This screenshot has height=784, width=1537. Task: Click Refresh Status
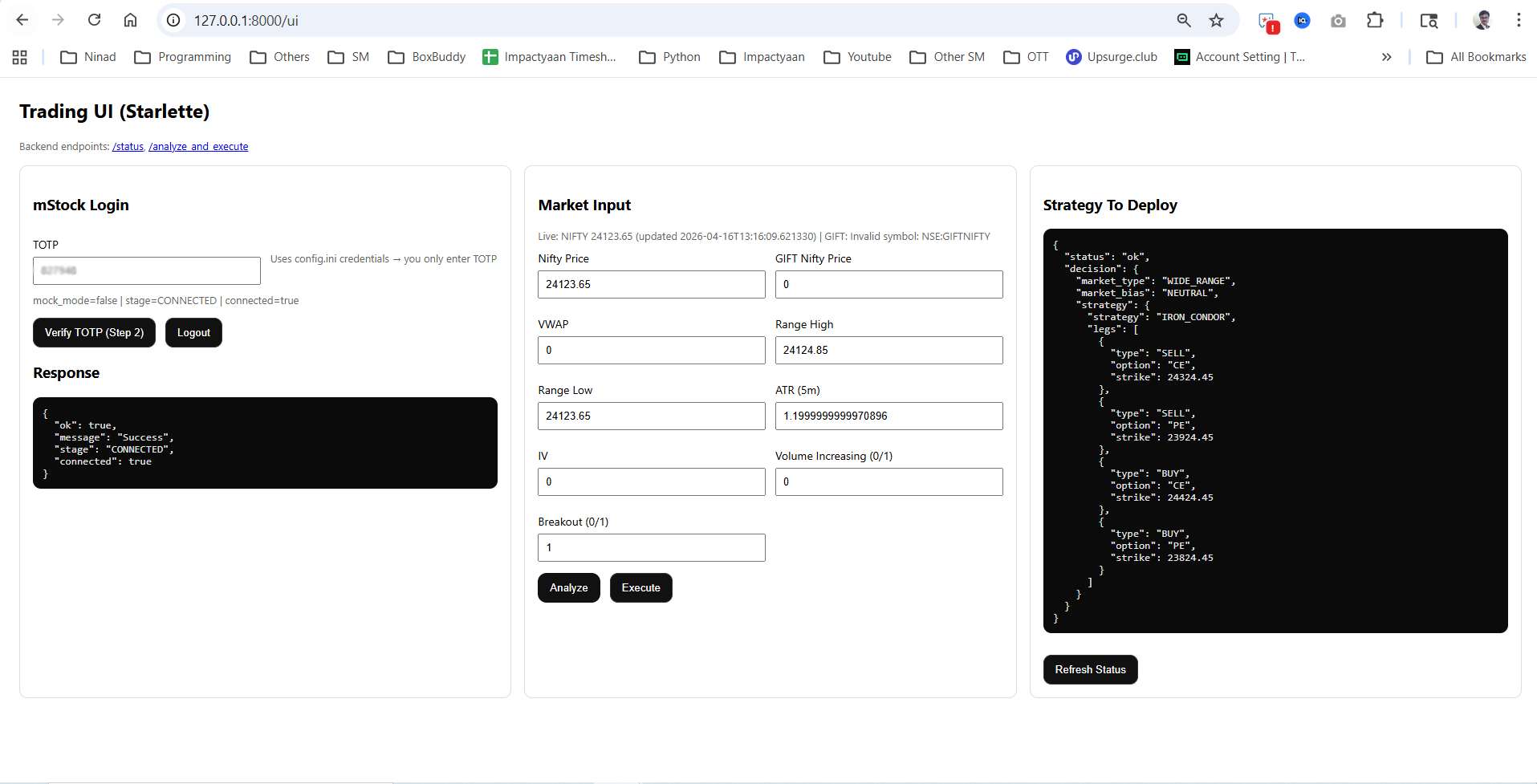(1090, 669)
